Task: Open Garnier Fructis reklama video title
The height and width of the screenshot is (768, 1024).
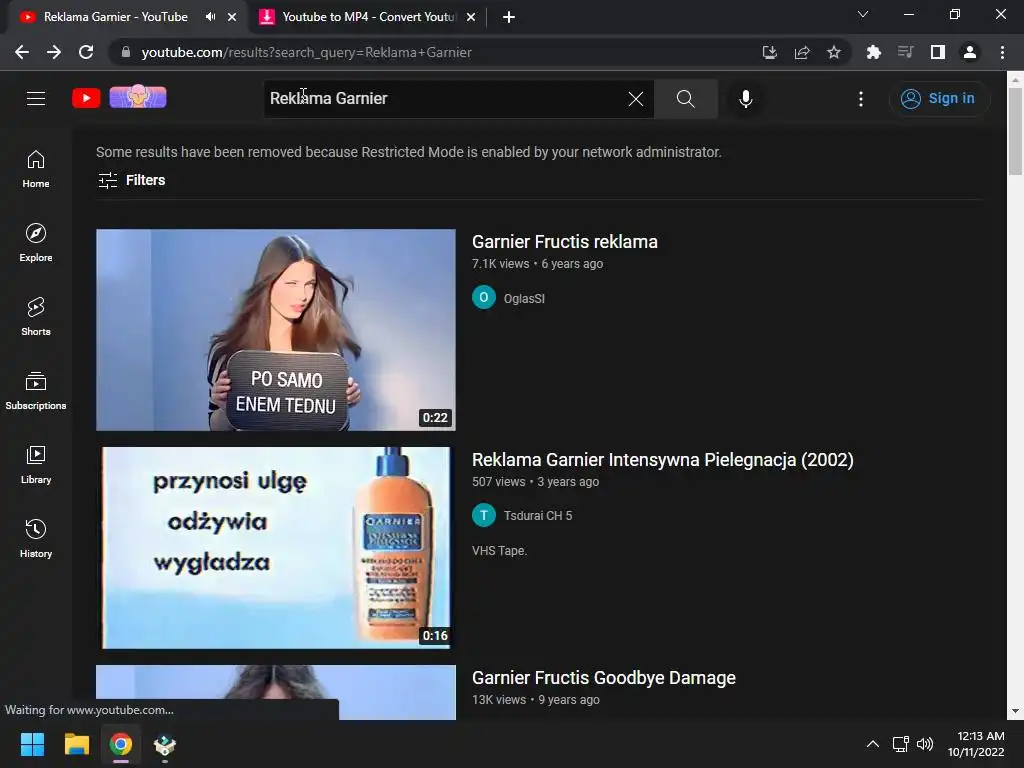Action: [565, 242]
